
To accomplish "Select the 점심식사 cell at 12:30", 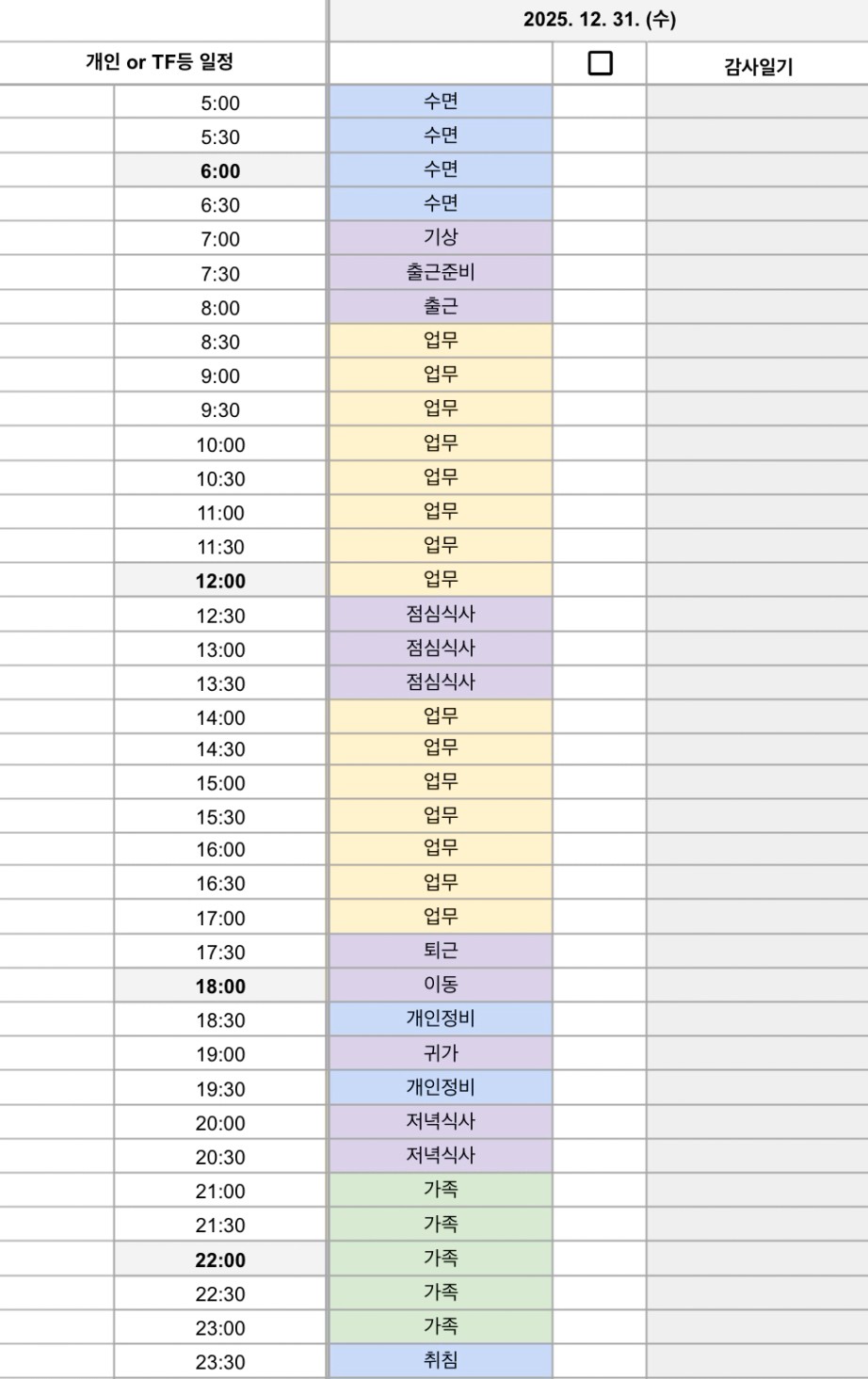I will click(441, 614).
